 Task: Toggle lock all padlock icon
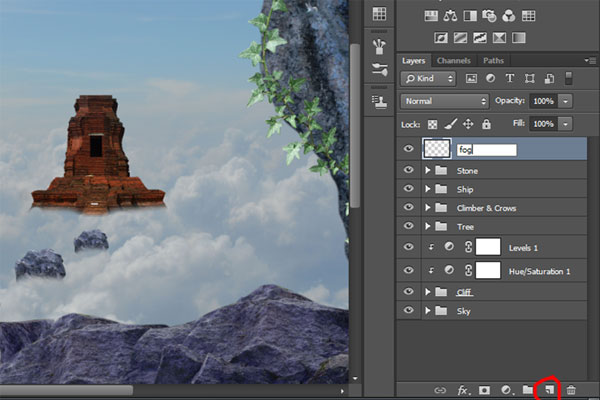[x=486, y=124]
